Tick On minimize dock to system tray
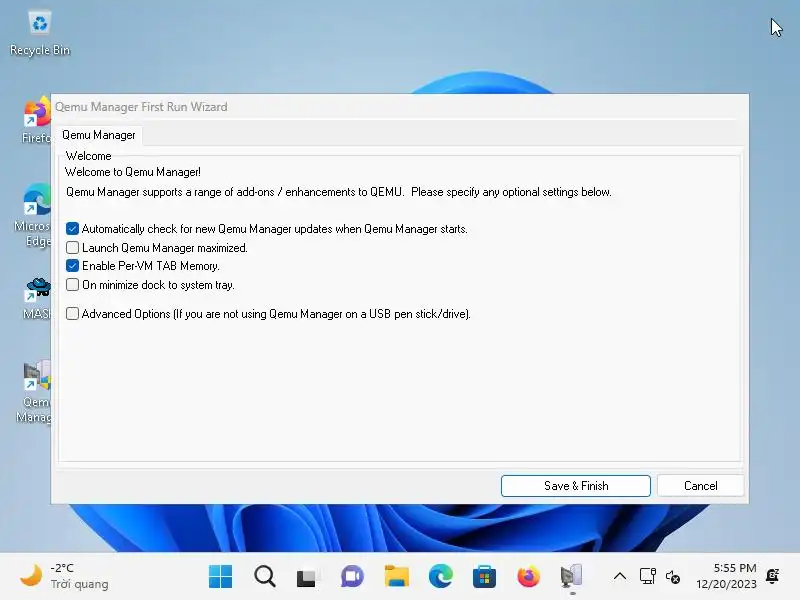 [x=72, y=285]
